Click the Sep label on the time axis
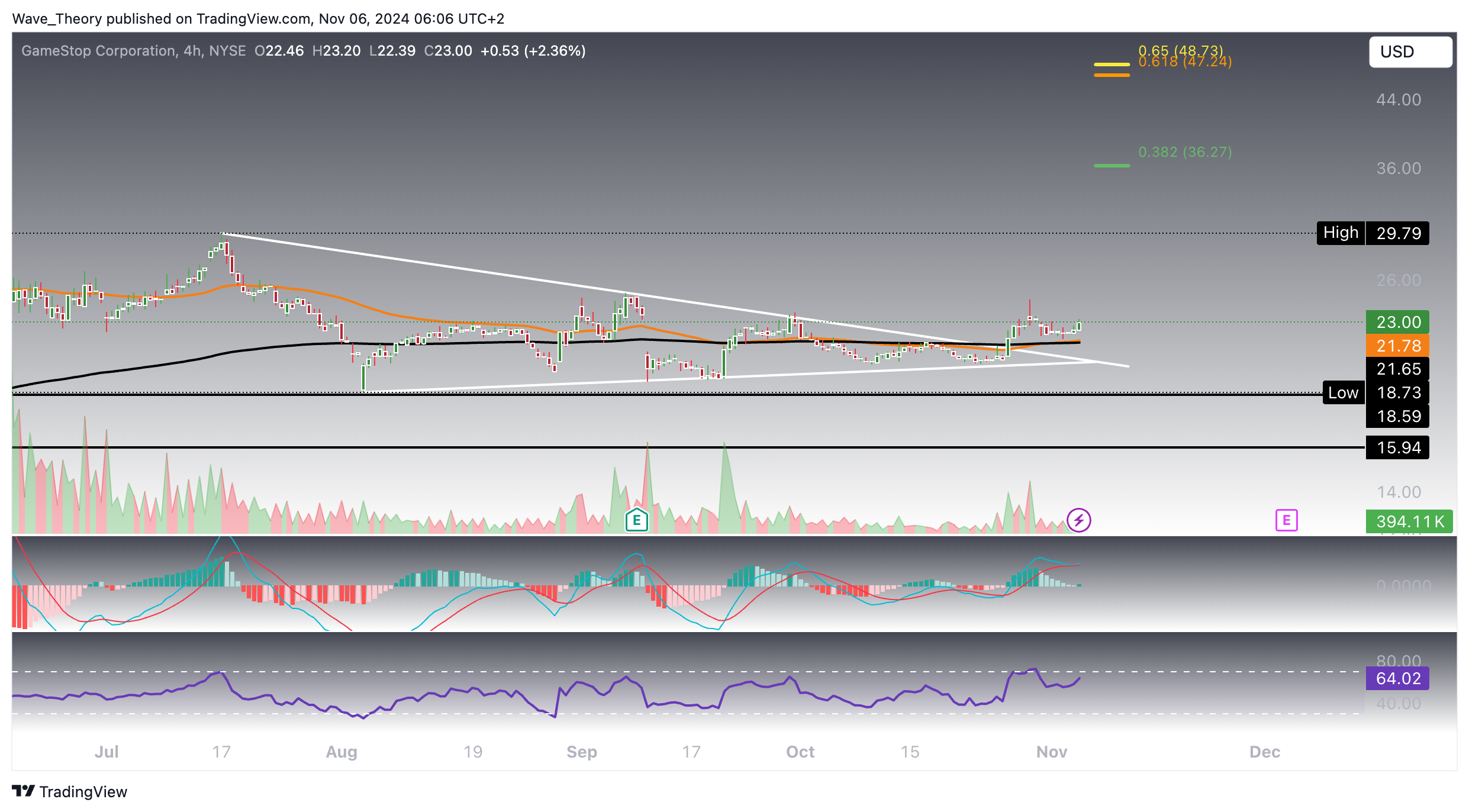Viewport: 1469px width, 812px height. 582,752
